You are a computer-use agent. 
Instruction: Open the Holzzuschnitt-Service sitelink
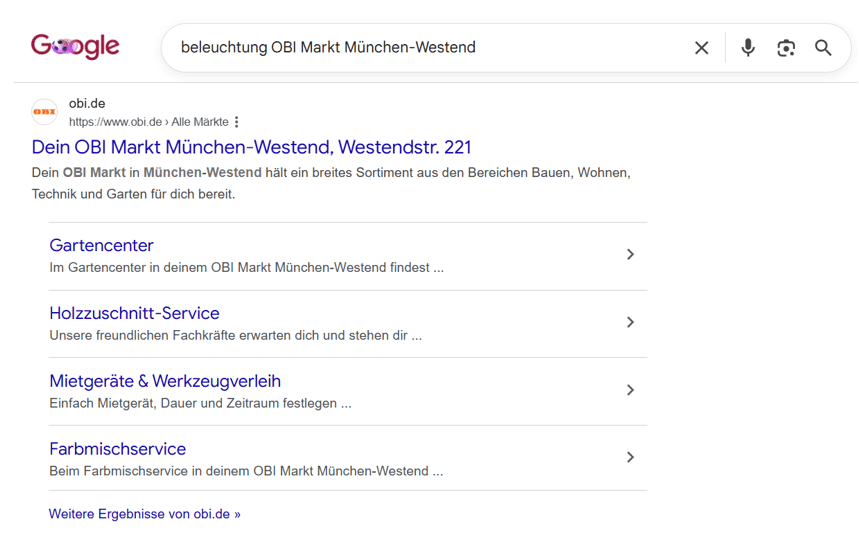click(134, 313)
